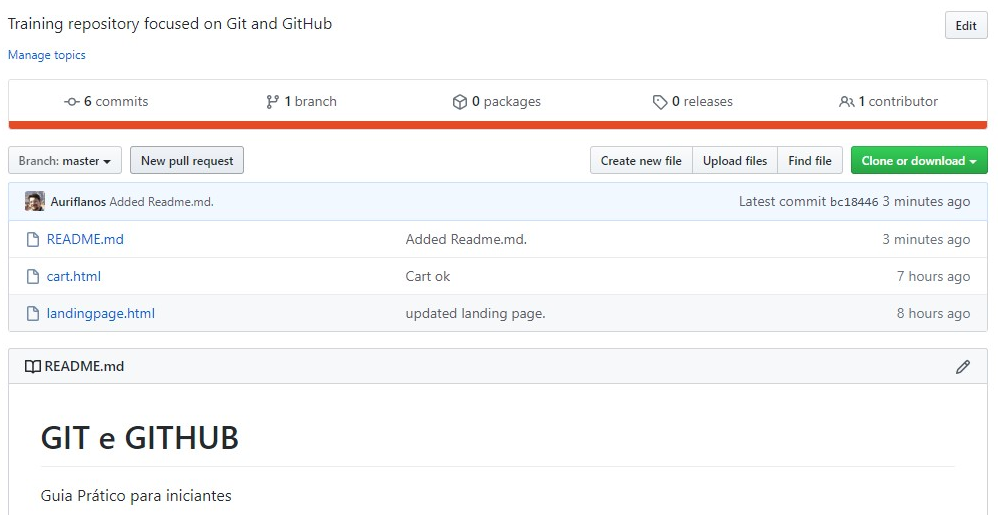The width and height of the screenshot is (998, 515).
Task: Edit the README.md with pencil icon
Action: click(x=962, y=367)
